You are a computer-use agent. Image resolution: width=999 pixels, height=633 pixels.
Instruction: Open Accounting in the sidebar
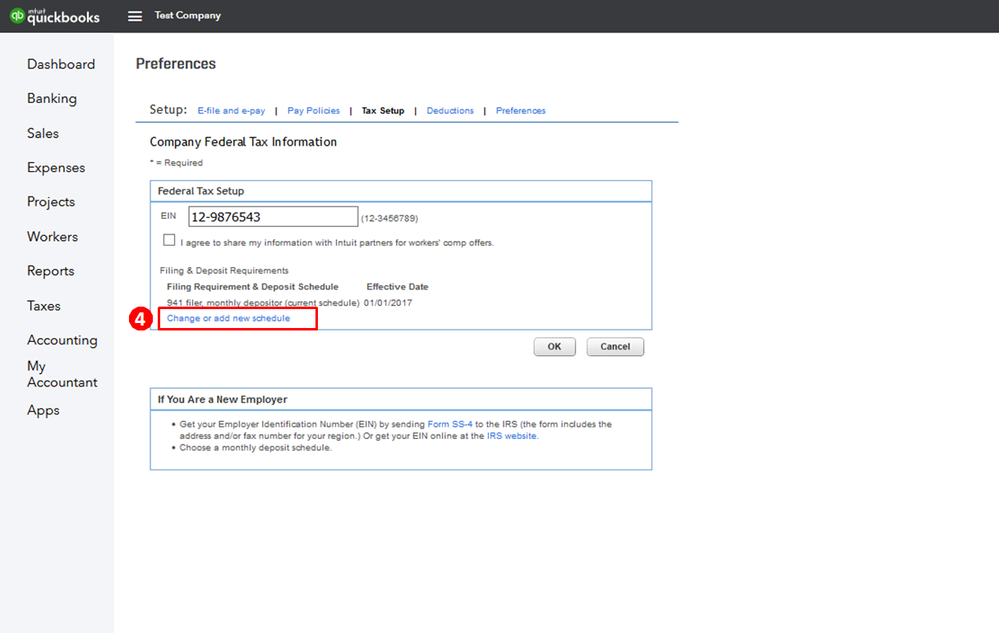(x=62, y=340)
